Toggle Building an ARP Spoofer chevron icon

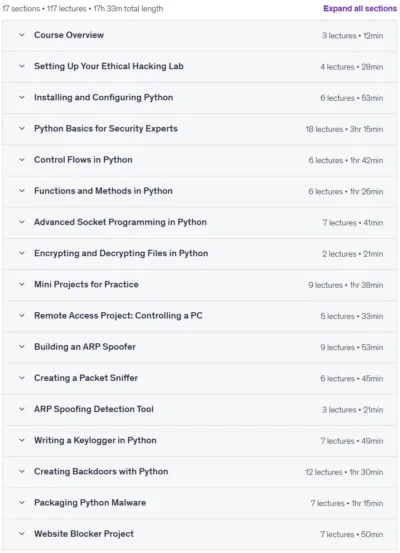click(x=22, y=347)
